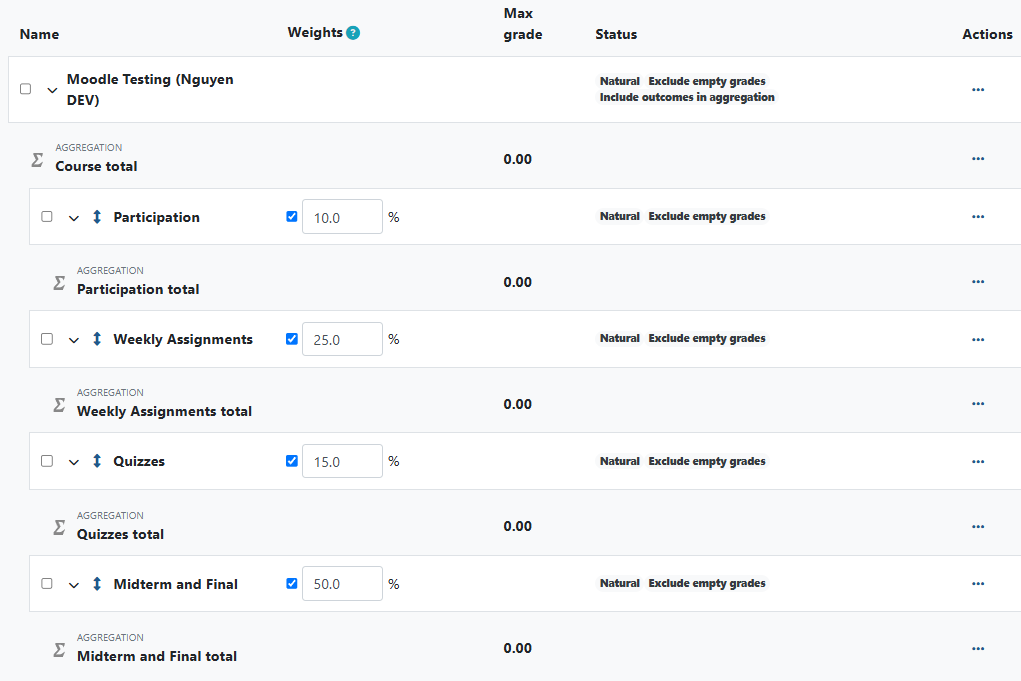The height and width of the screenshot is (681, 1021).
Task: Expand the Midterm and Final category
Action: (72, 583)
